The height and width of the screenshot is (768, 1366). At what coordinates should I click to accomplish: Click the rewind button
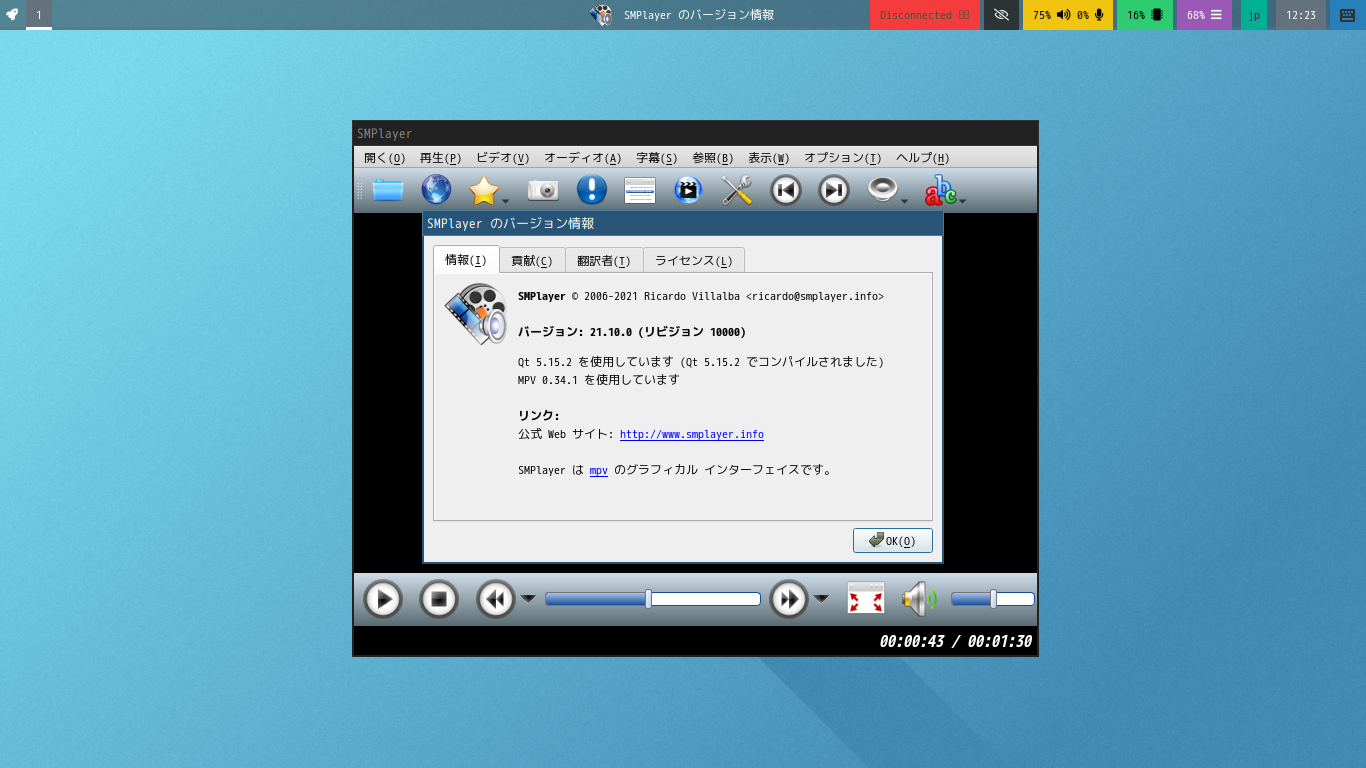(495, 599)
